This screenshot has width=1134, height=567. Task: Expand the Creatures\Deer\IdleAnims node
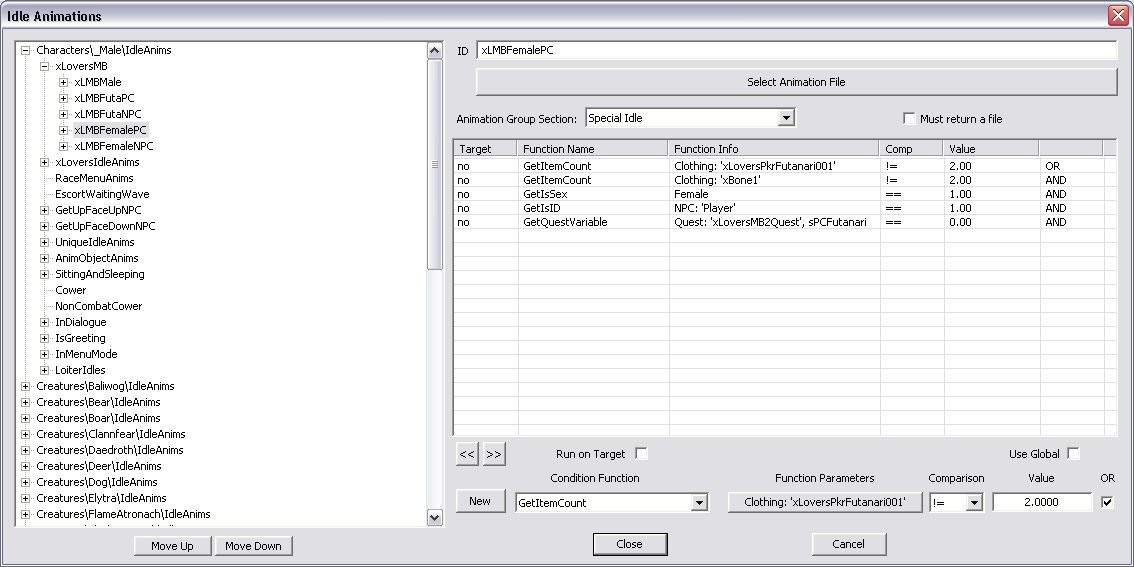(25, 466)
